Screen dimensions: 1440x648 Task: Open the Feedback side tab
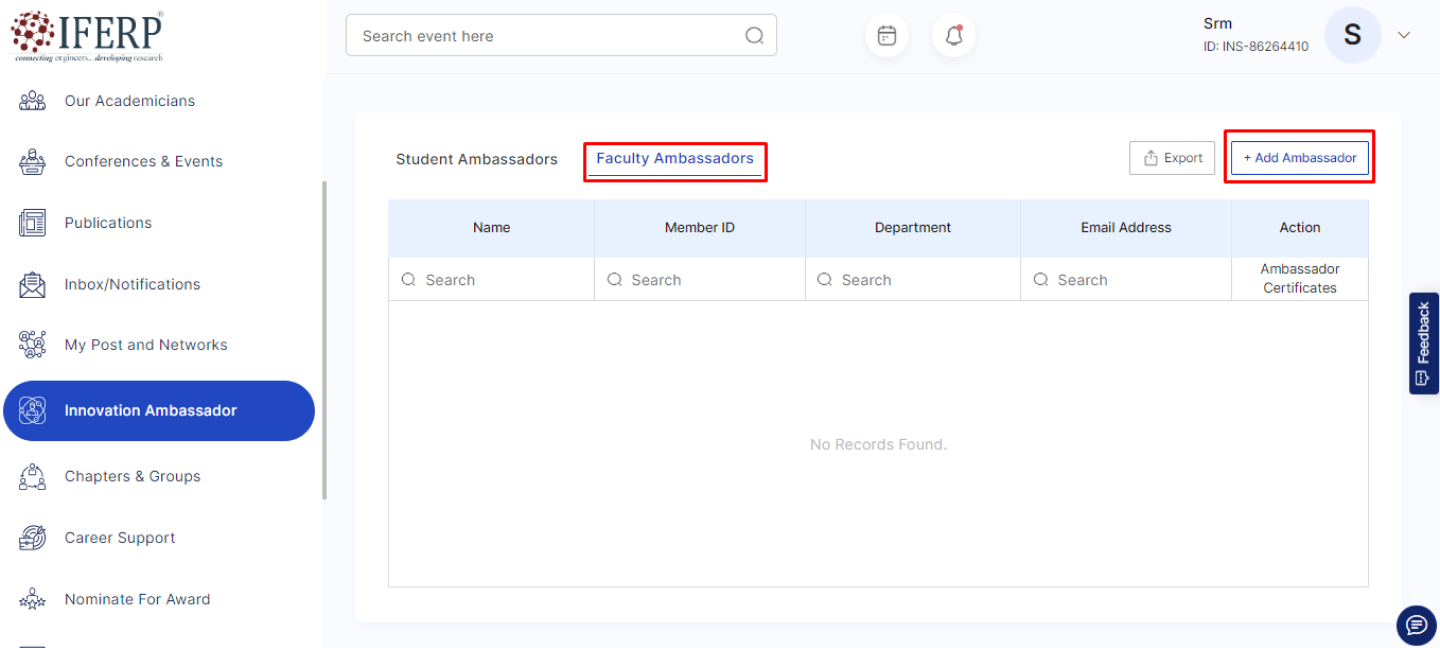[1423, 343]
